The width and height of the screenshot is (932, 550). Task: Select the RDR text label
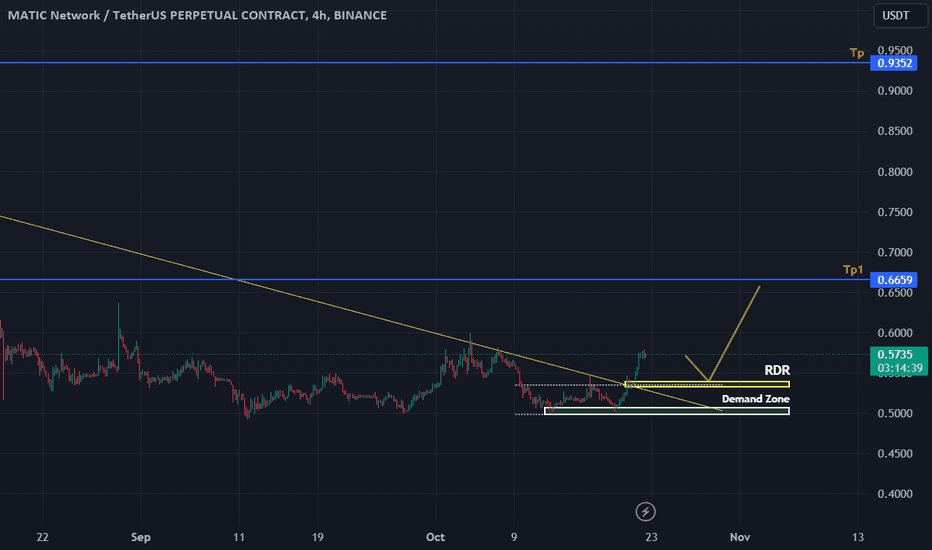[777, 370]
